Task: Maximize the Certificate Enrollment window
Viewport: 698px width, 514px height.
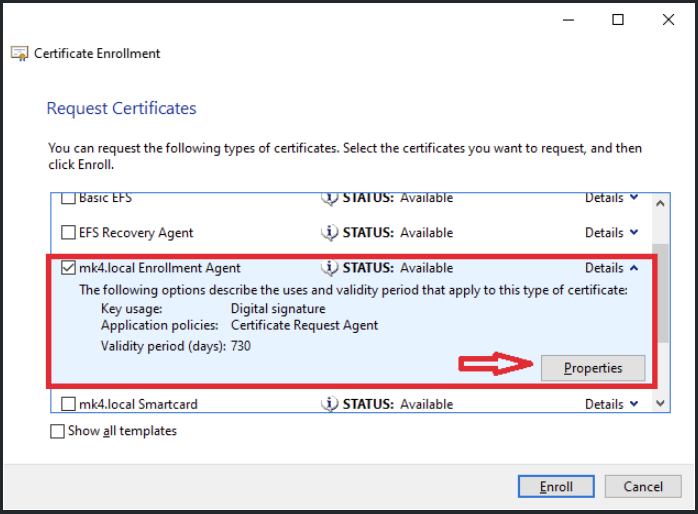Action: click(x=618, y=20)
